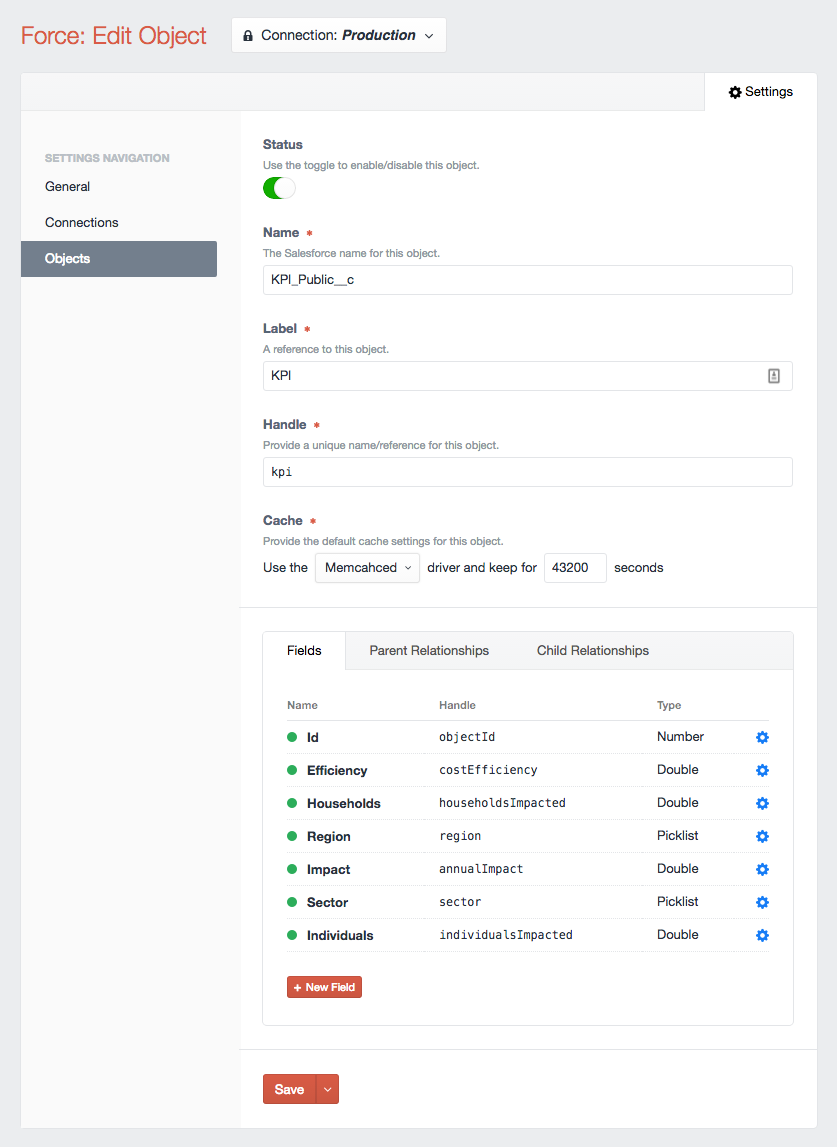Switch to the Settings tab
Viewport: 837px width, 1147px height.
click(761, 92)
